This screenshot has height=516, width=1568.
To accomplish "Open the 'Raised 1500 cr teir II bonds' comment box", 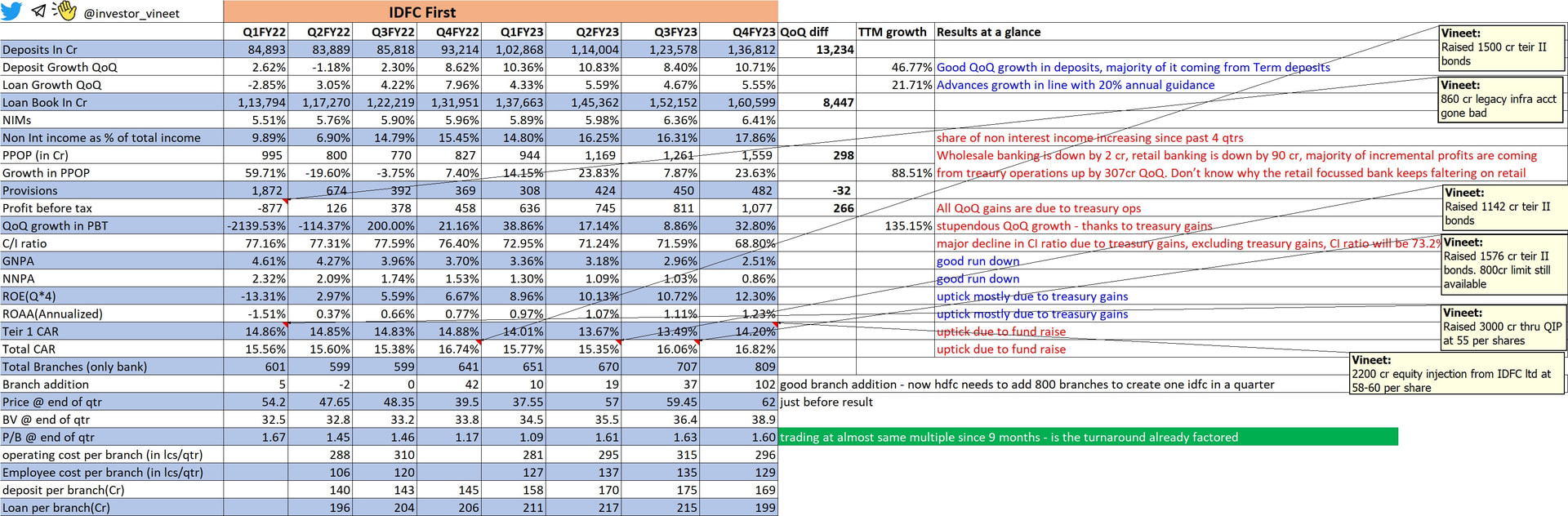I will coord(1501,47).
